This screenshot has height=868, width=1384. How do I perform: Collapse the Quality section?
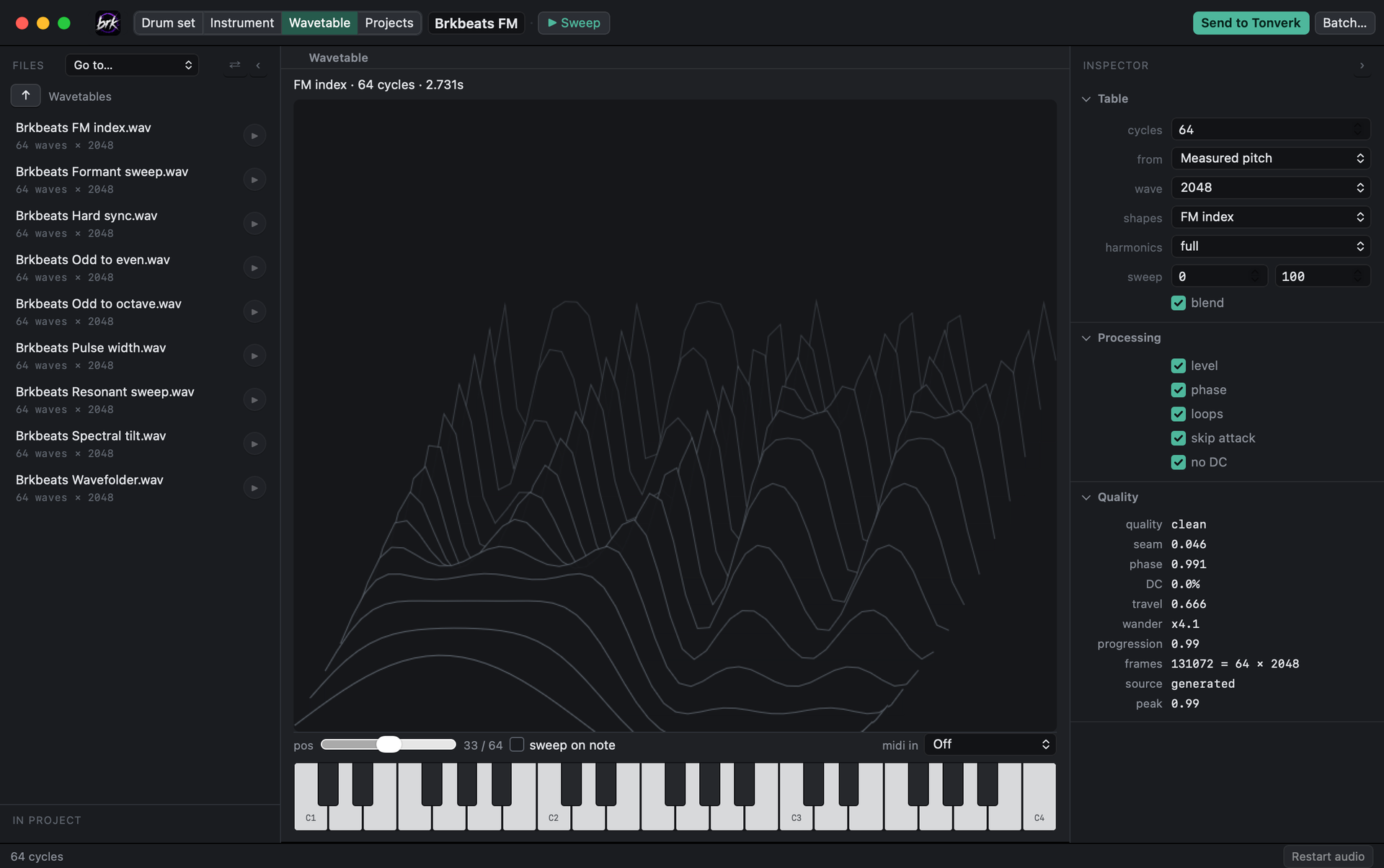pyautogui.click(x=1086, y=497)
